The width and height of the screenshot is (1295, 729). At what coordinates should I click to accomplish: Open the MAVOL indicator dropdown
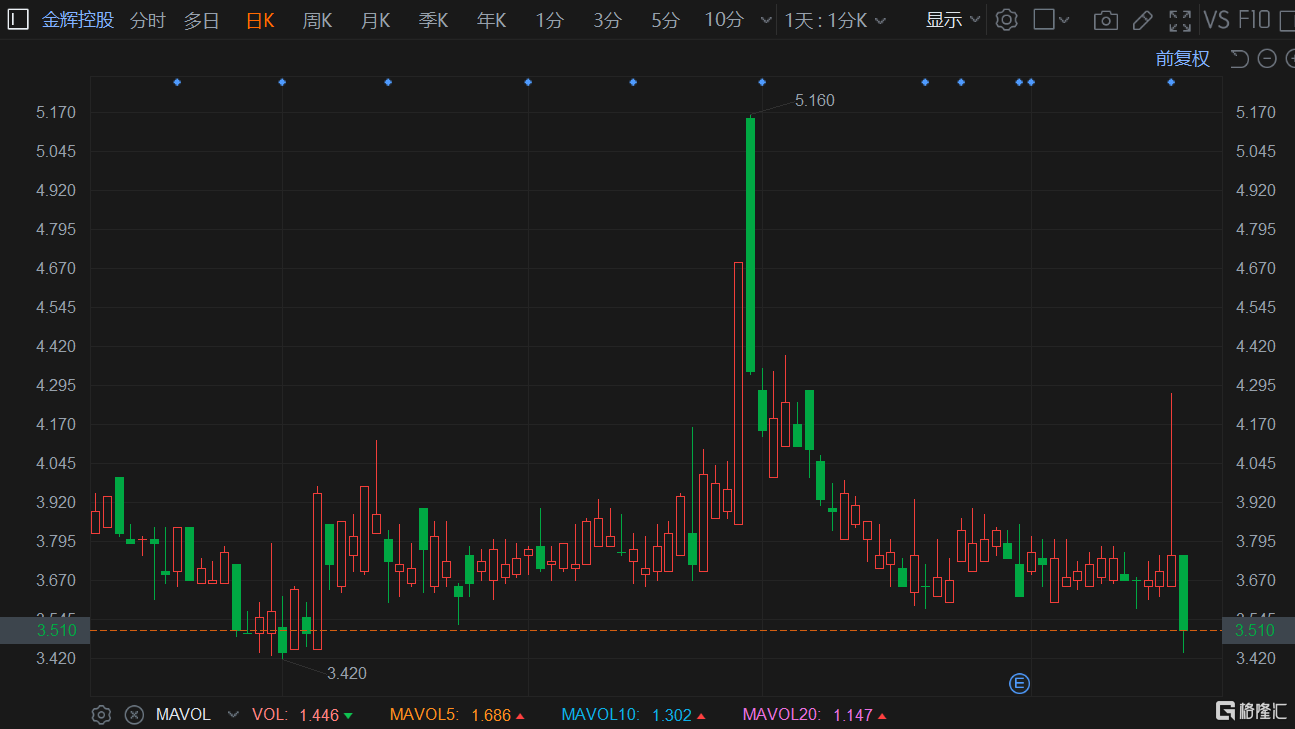click(184, 715)
